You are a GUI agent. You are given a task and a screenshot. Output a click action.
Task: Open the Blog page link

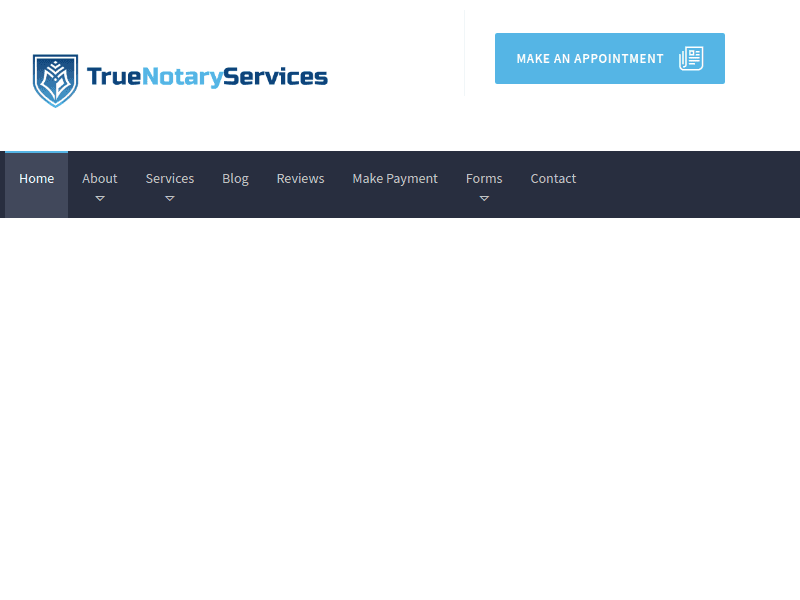tap(235, 179)
